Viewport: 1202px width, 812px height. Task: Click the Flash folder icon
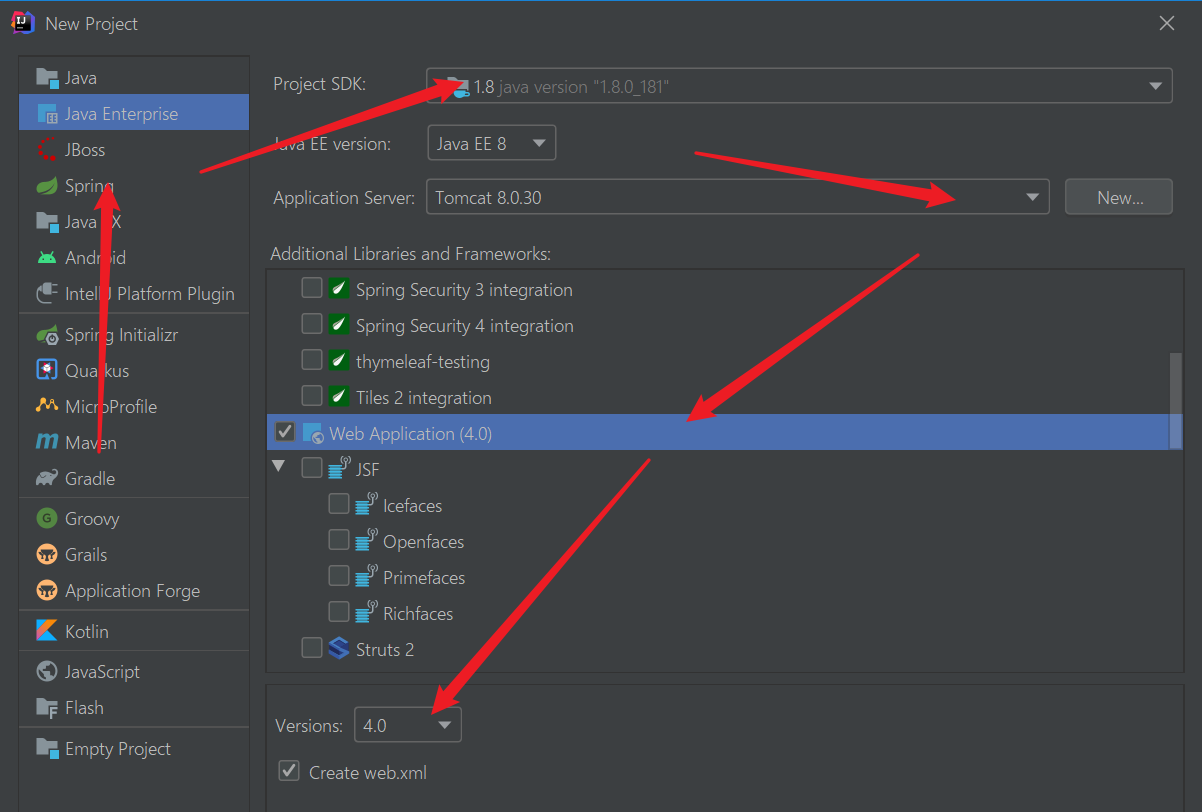point(47,707)
